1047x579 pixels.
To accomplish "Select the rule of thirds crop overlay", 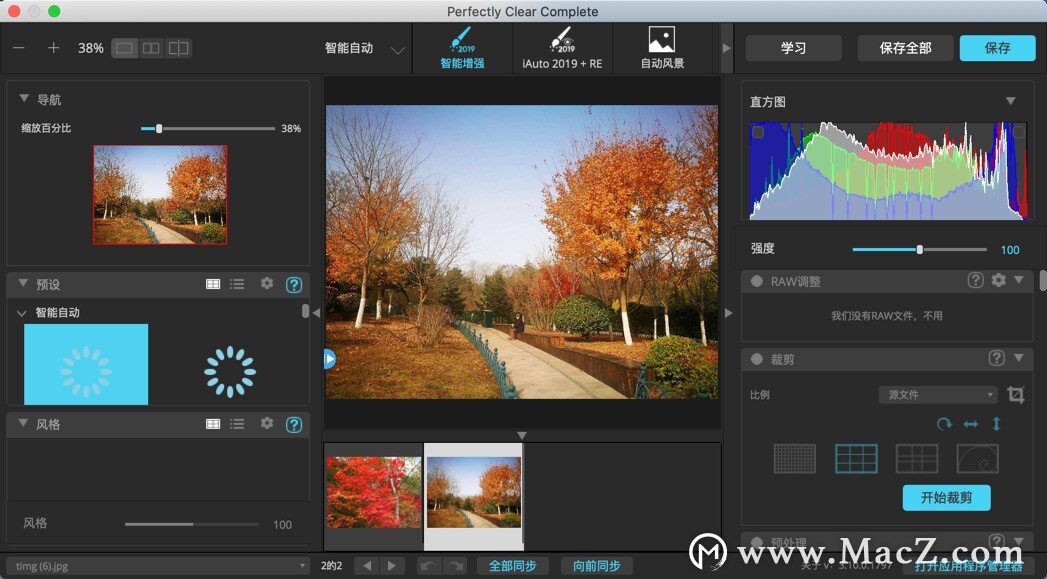I will click(x=856, y=459).
